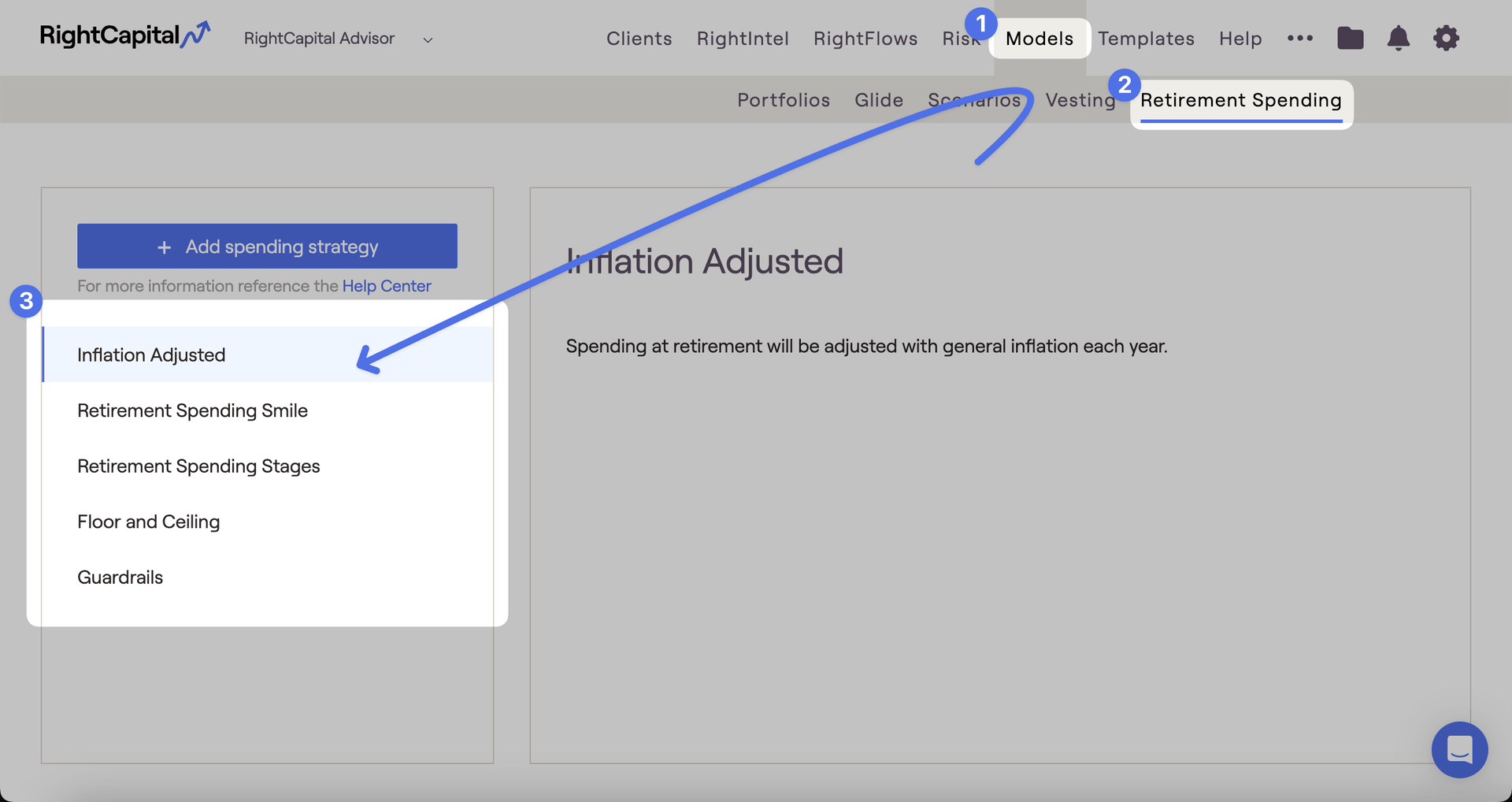Open the chat support bubble
The height and width of the screenshot is (802, 1512).
pyautogui.click(x=1459, y=749)
